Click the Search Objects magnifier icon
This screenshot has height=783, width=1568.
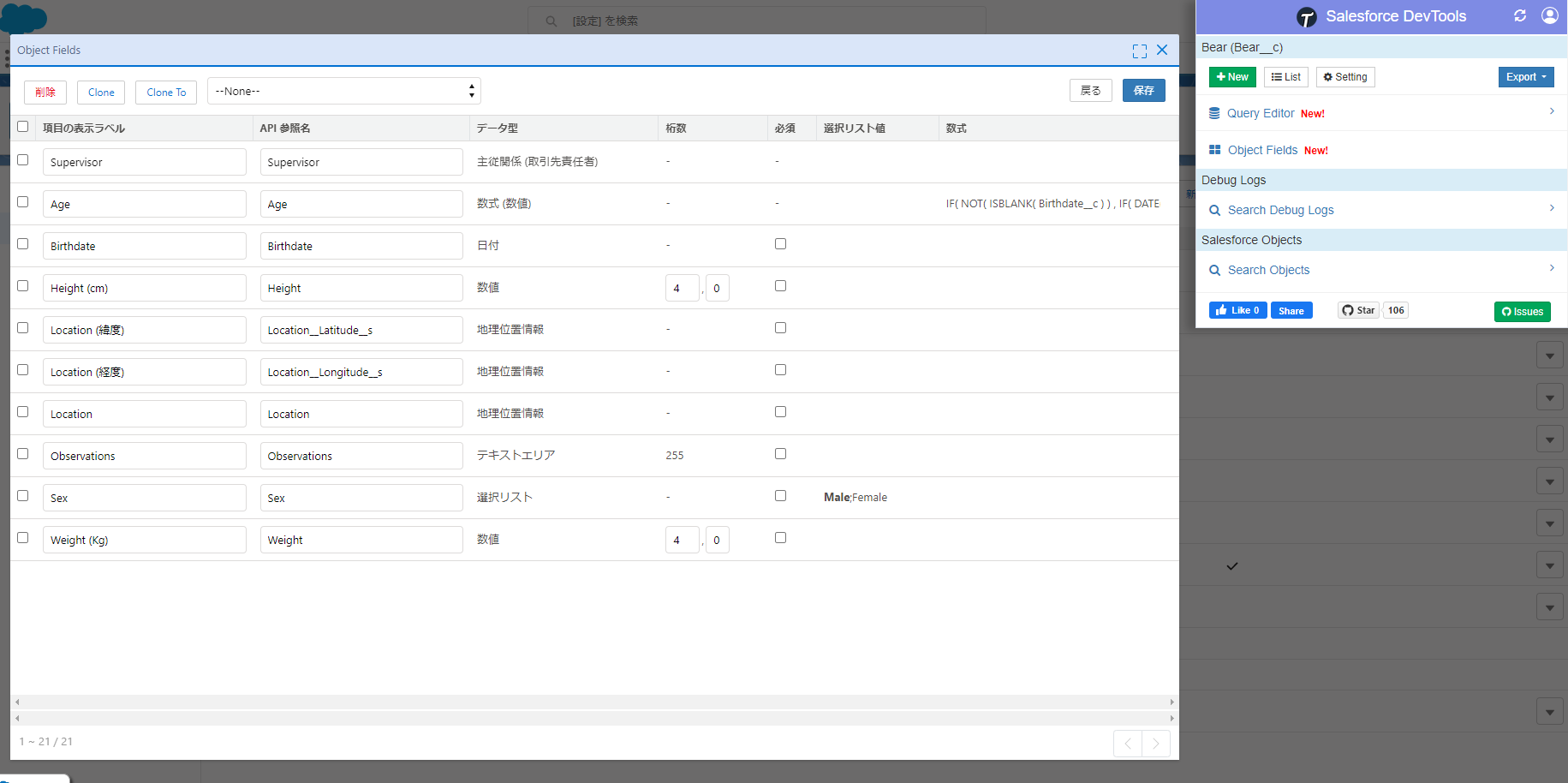[1214, 270]
